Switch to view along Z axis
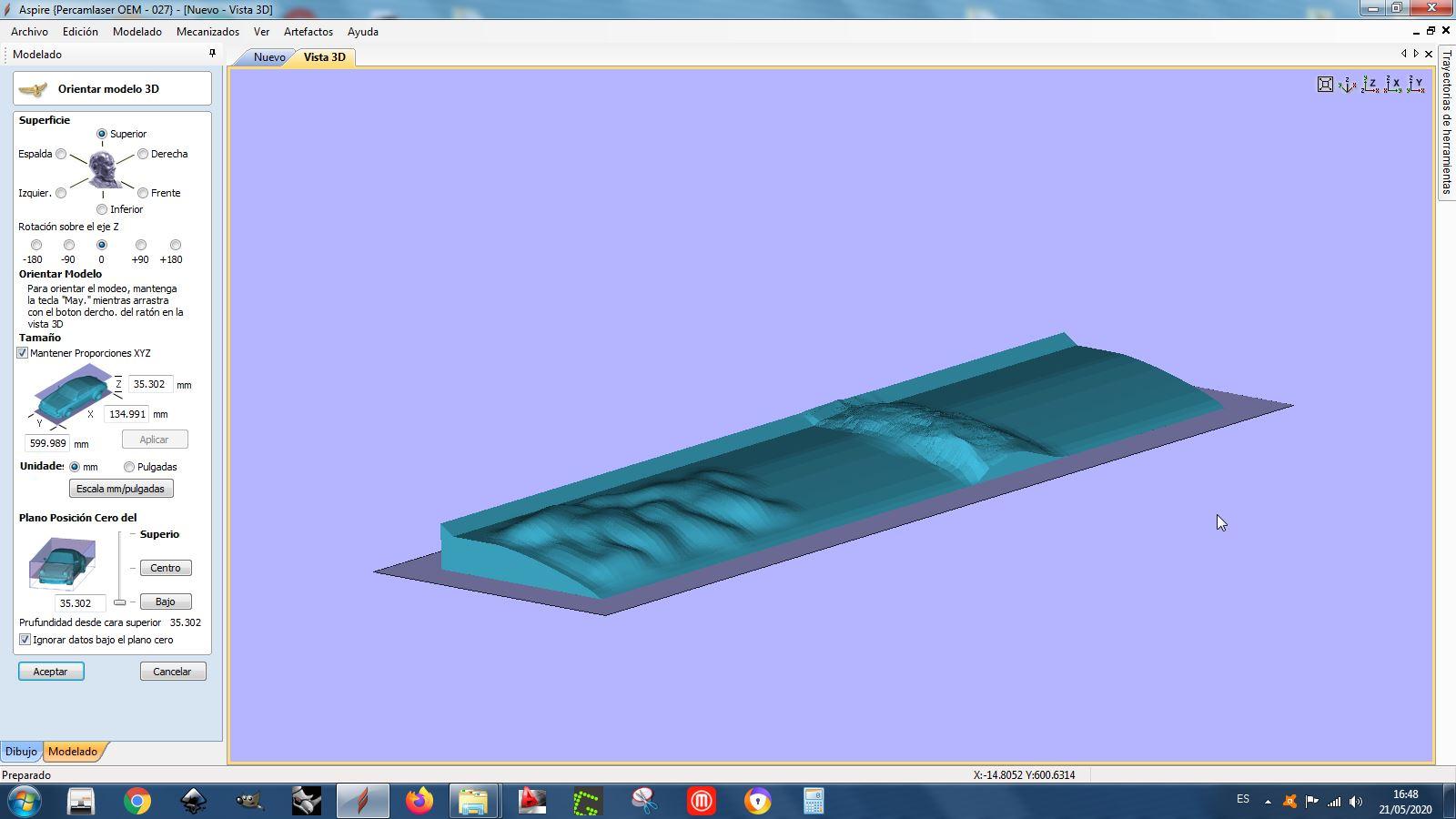This screenshot has width=1456, height=819. pos(1370,85)
